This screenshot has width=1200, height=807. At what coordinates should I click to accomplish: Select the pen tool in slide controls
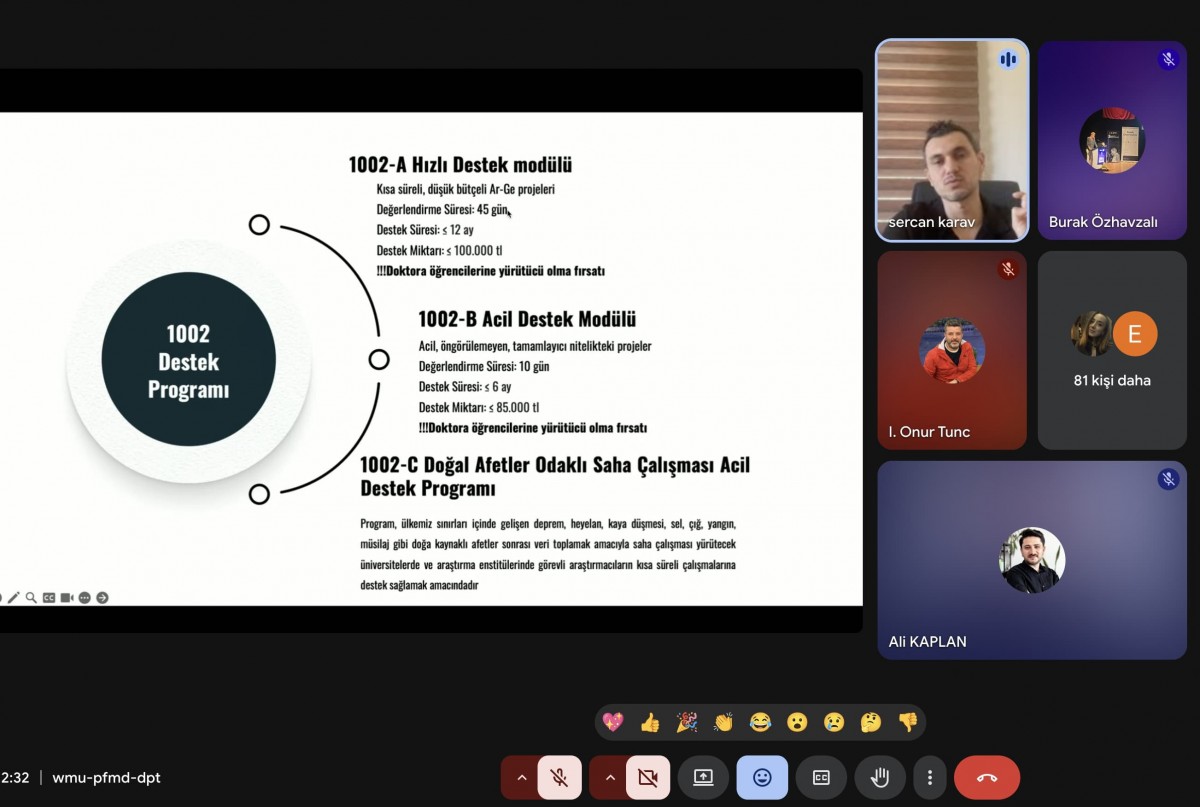click(14, 597)
